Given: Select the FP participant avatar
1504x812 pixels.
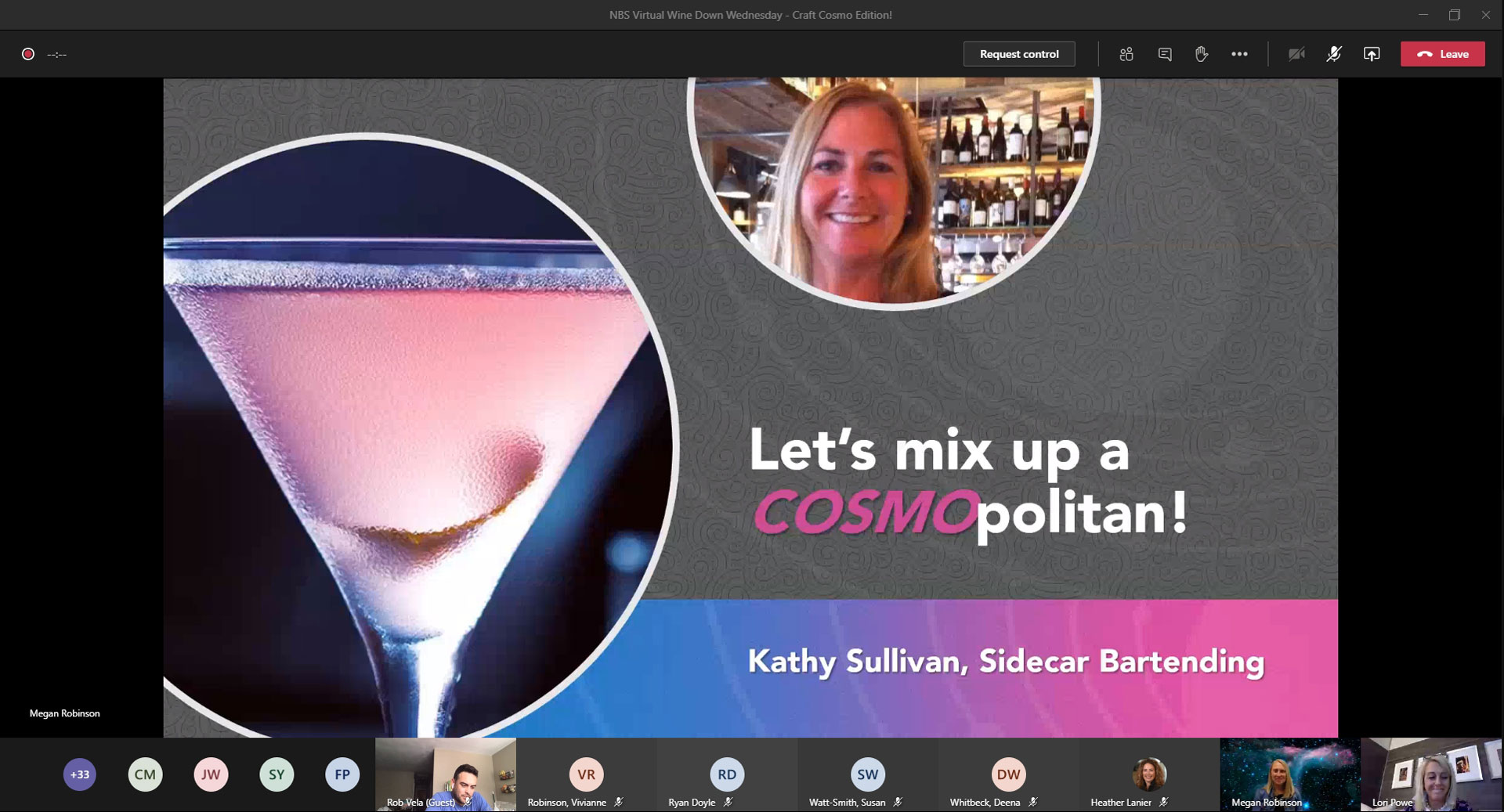Looking at the screenshot, I should [x=342, y=774].
